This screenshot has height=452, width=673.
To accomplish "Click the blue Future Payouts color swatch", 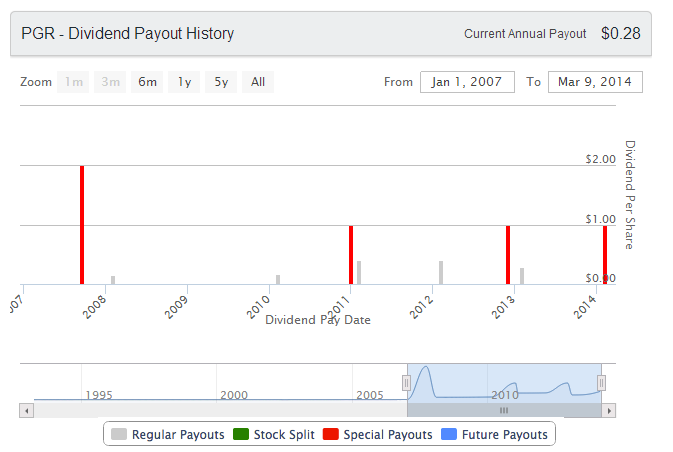I will [449, 434].
